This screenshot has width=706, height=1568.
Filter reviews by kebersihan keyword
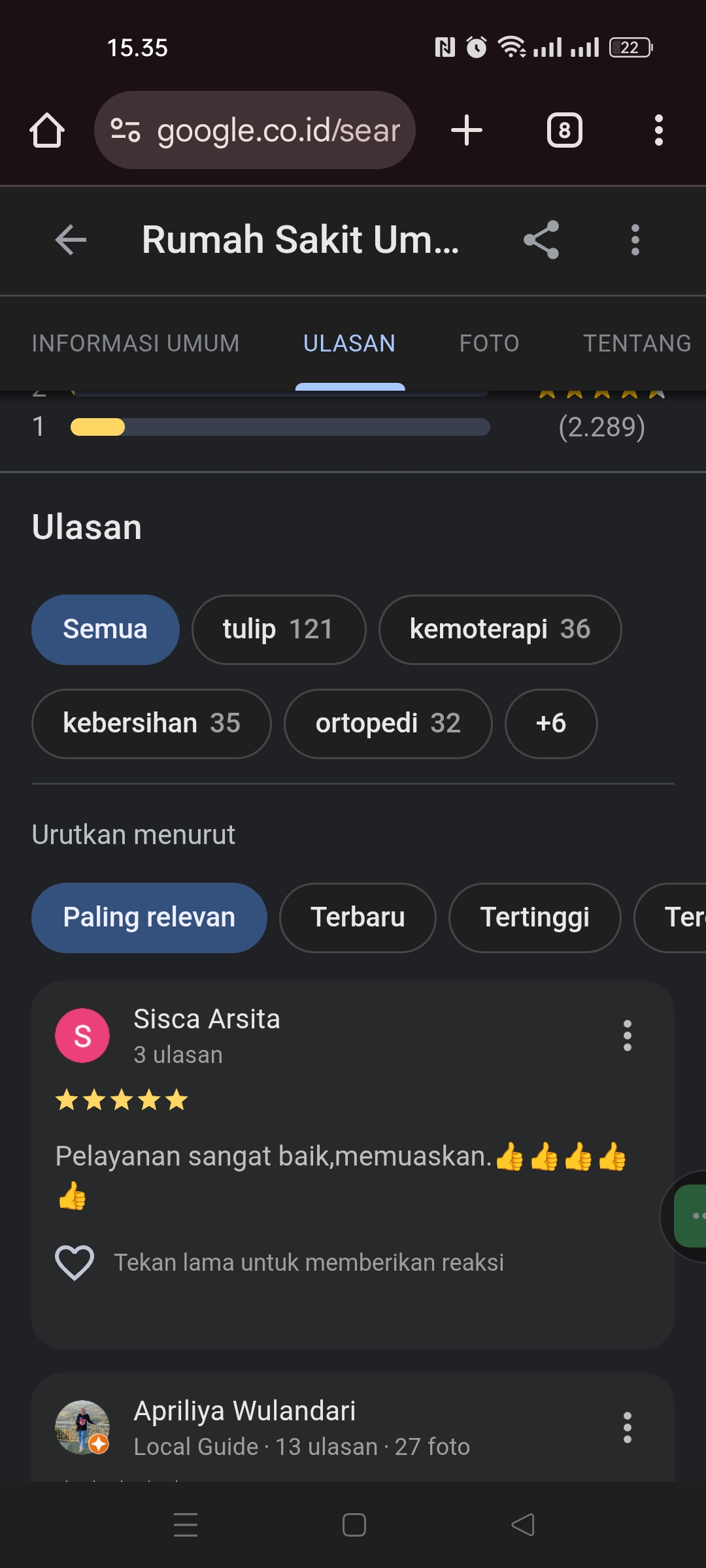[151, 723]
